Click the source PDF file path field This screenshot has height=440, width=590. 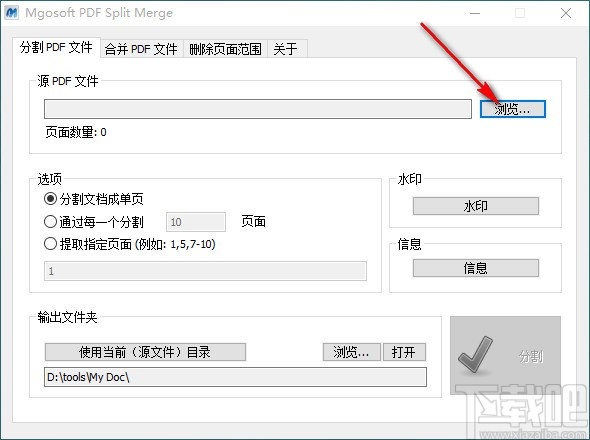pyautogui.click(x=258, y=109)
